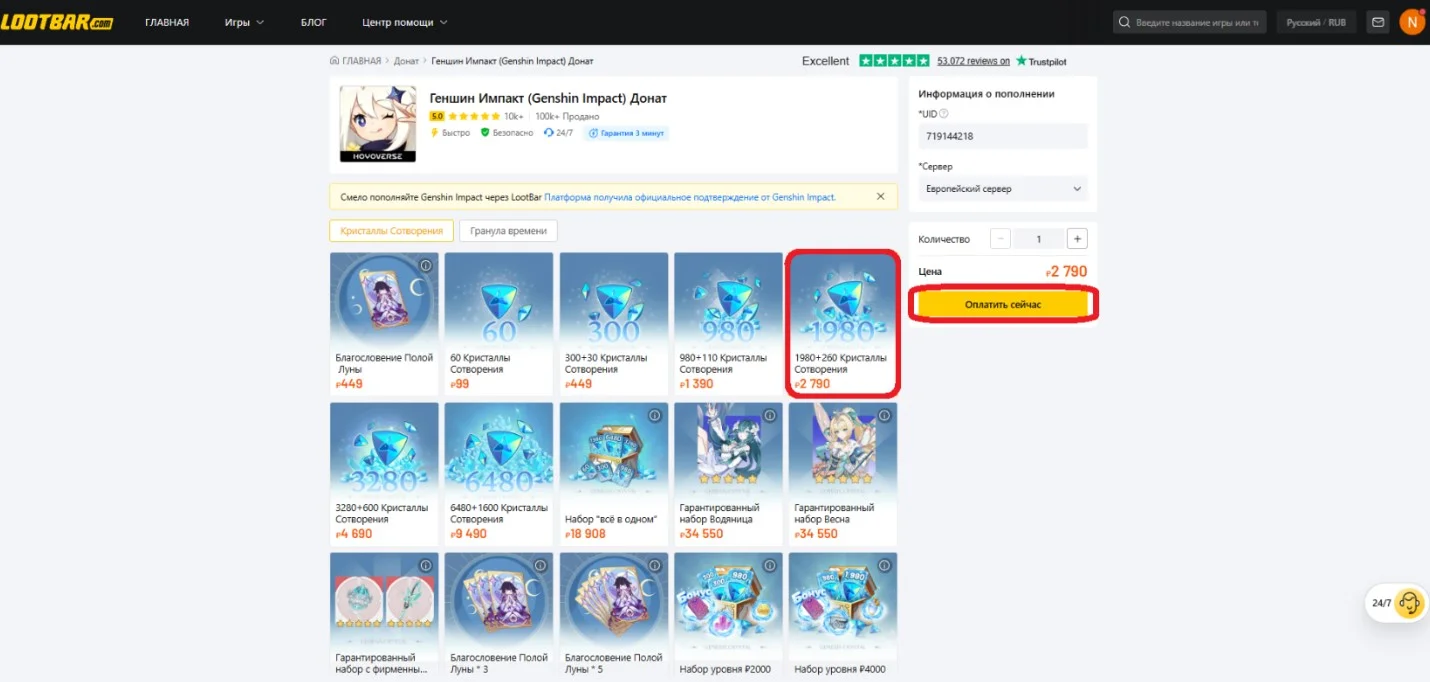
Task: Choose the 980+110 Кристаллы Сотворения card
Action: pos(729,323)
